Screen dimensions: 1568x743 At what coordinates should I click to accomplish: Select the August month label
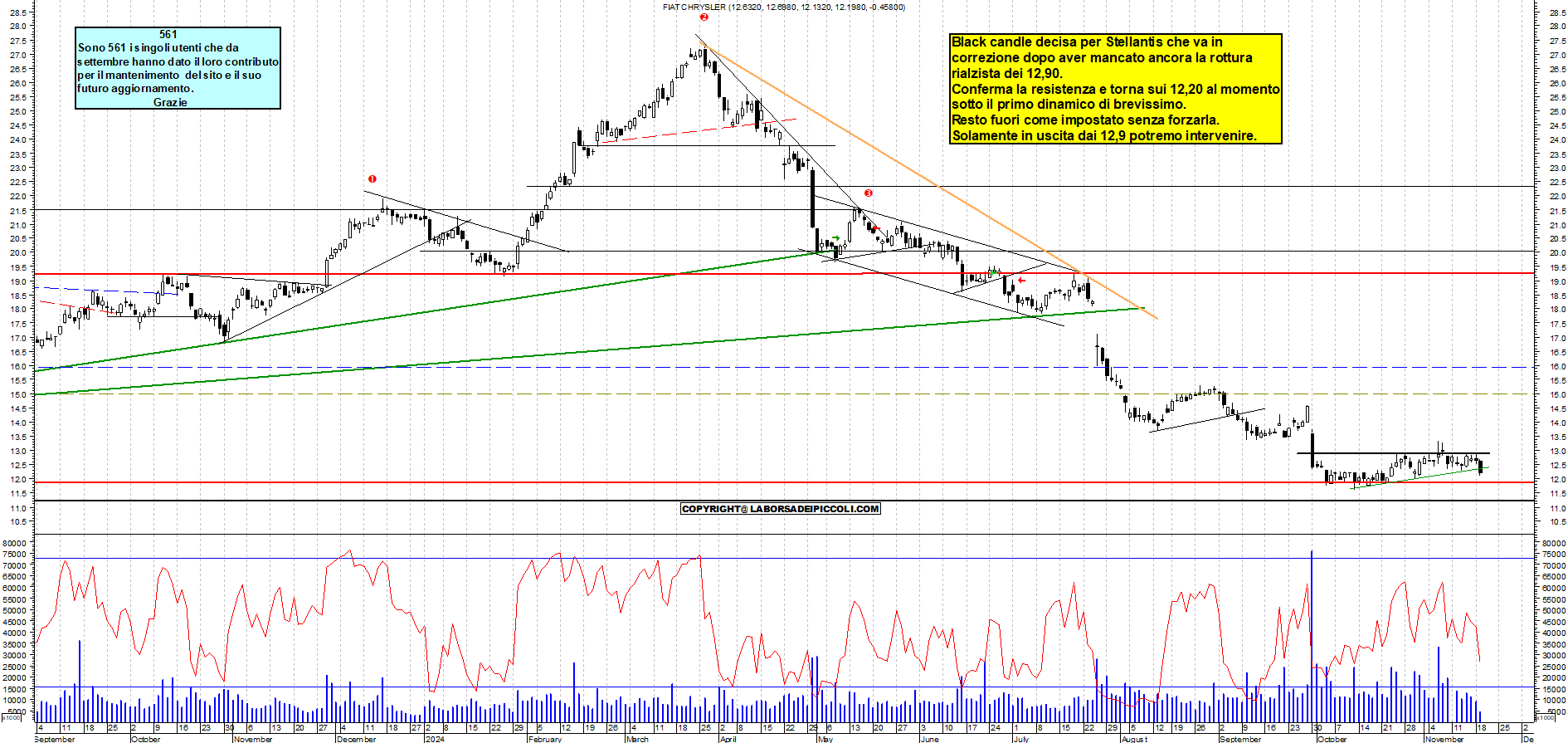tap(1134, 739)
